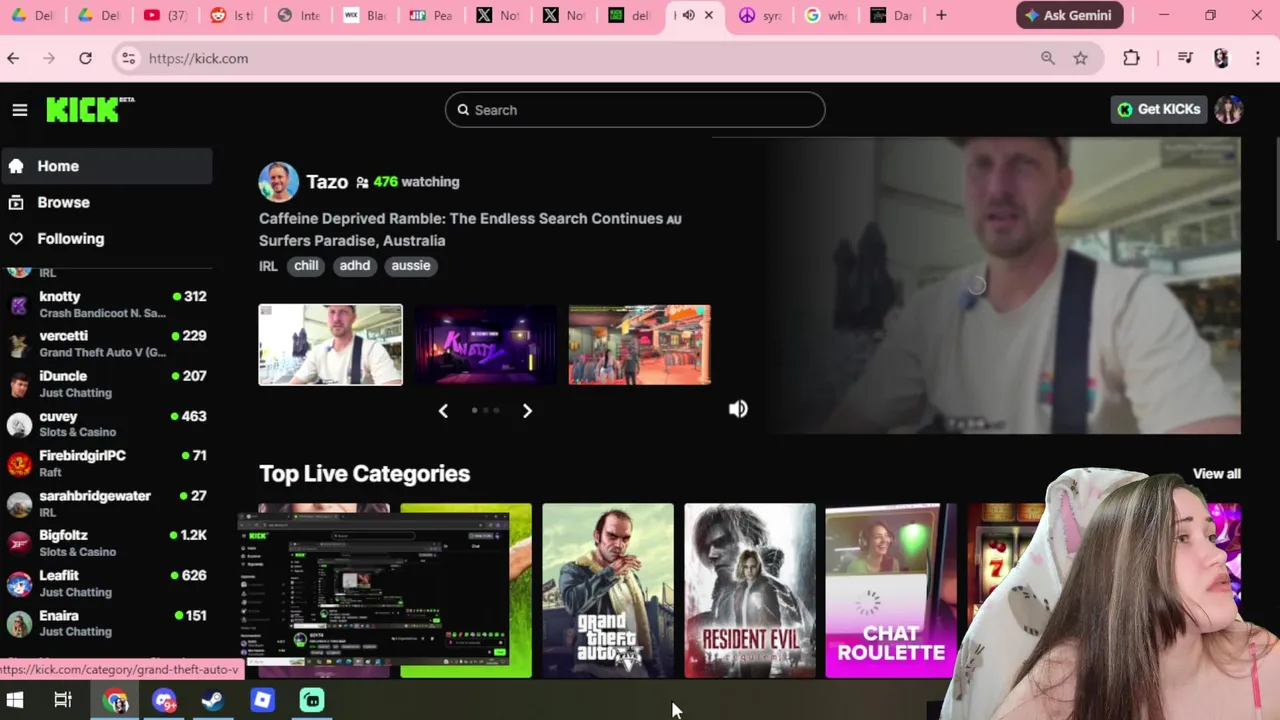Bookmark this page with star icon
Image resolution: width=1280 pixels, height=720 pixels.
click(x=1081, y=58)
